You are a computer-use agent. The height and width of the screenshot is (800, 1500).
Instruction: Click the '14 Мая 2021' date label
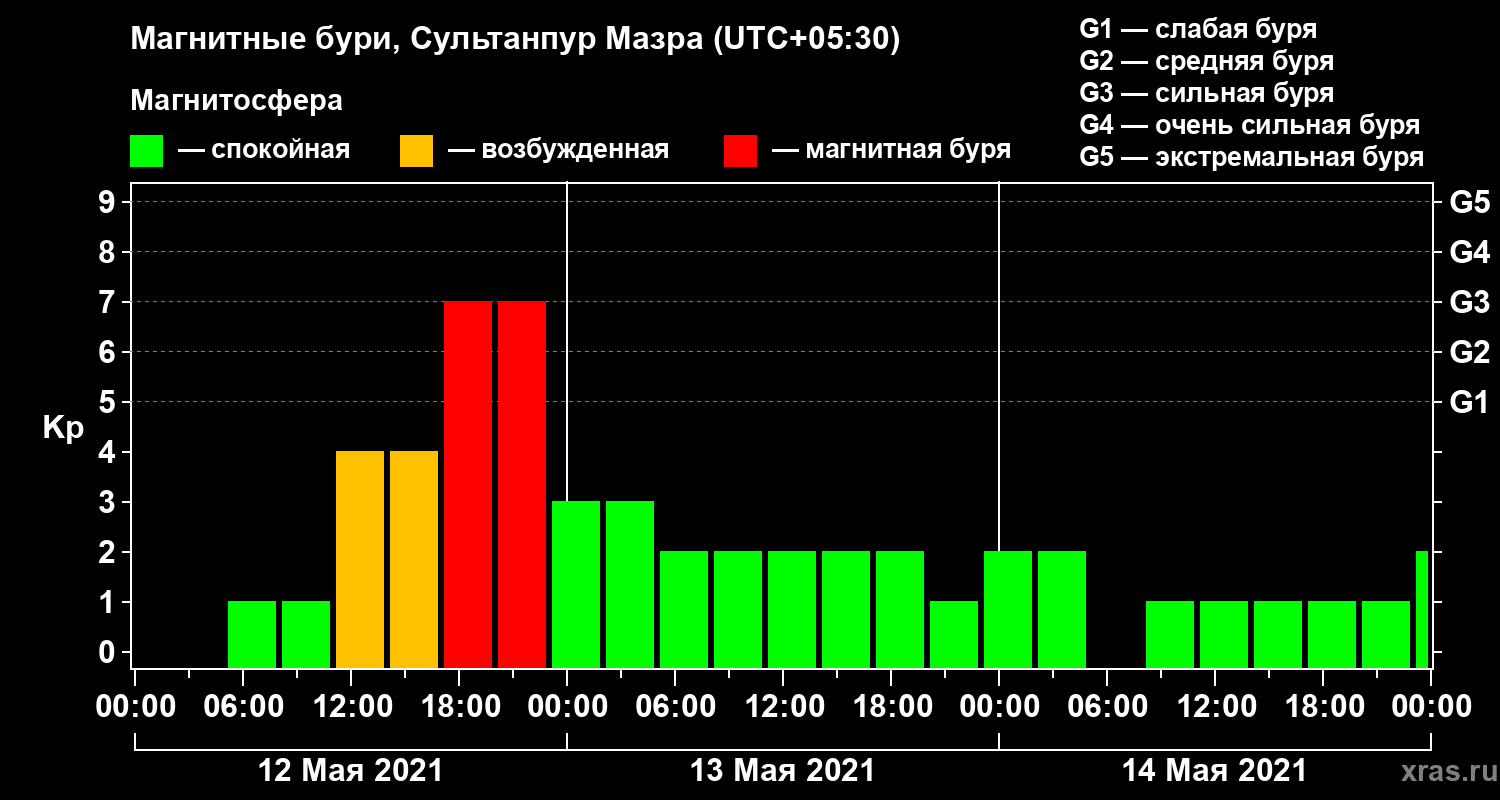[x=1214, y=771]
